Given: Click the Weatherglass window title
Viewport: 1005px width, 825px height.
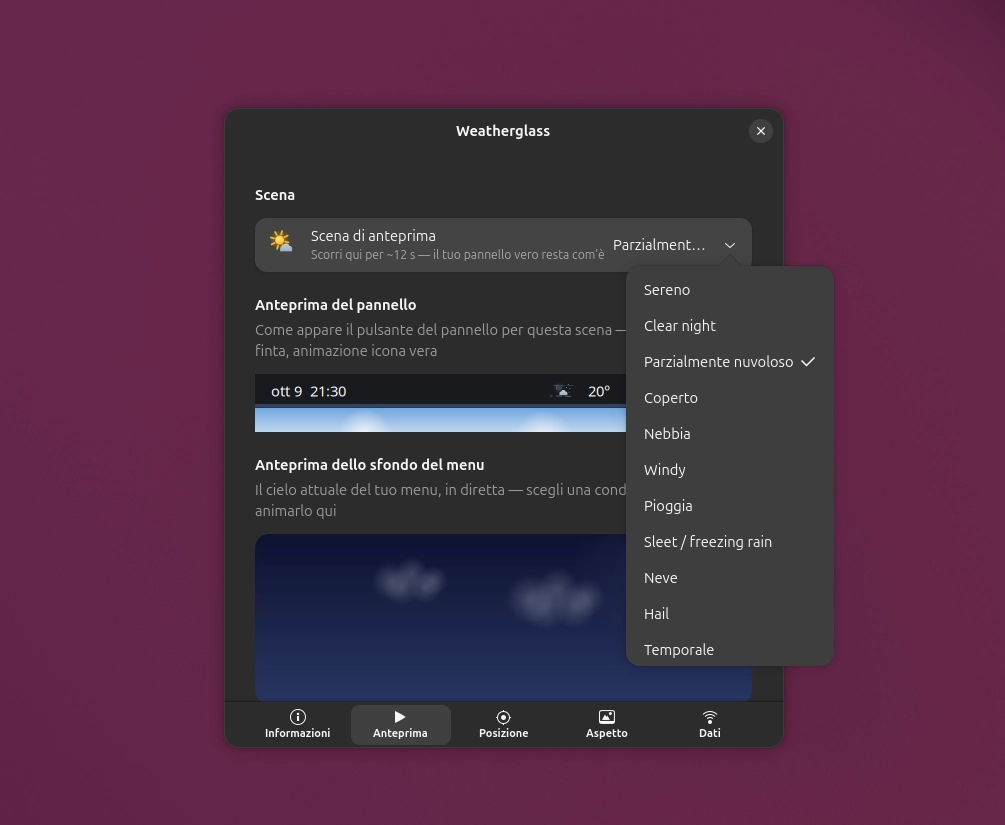Looking at the screenshot, I should click(x=502, y=131).
